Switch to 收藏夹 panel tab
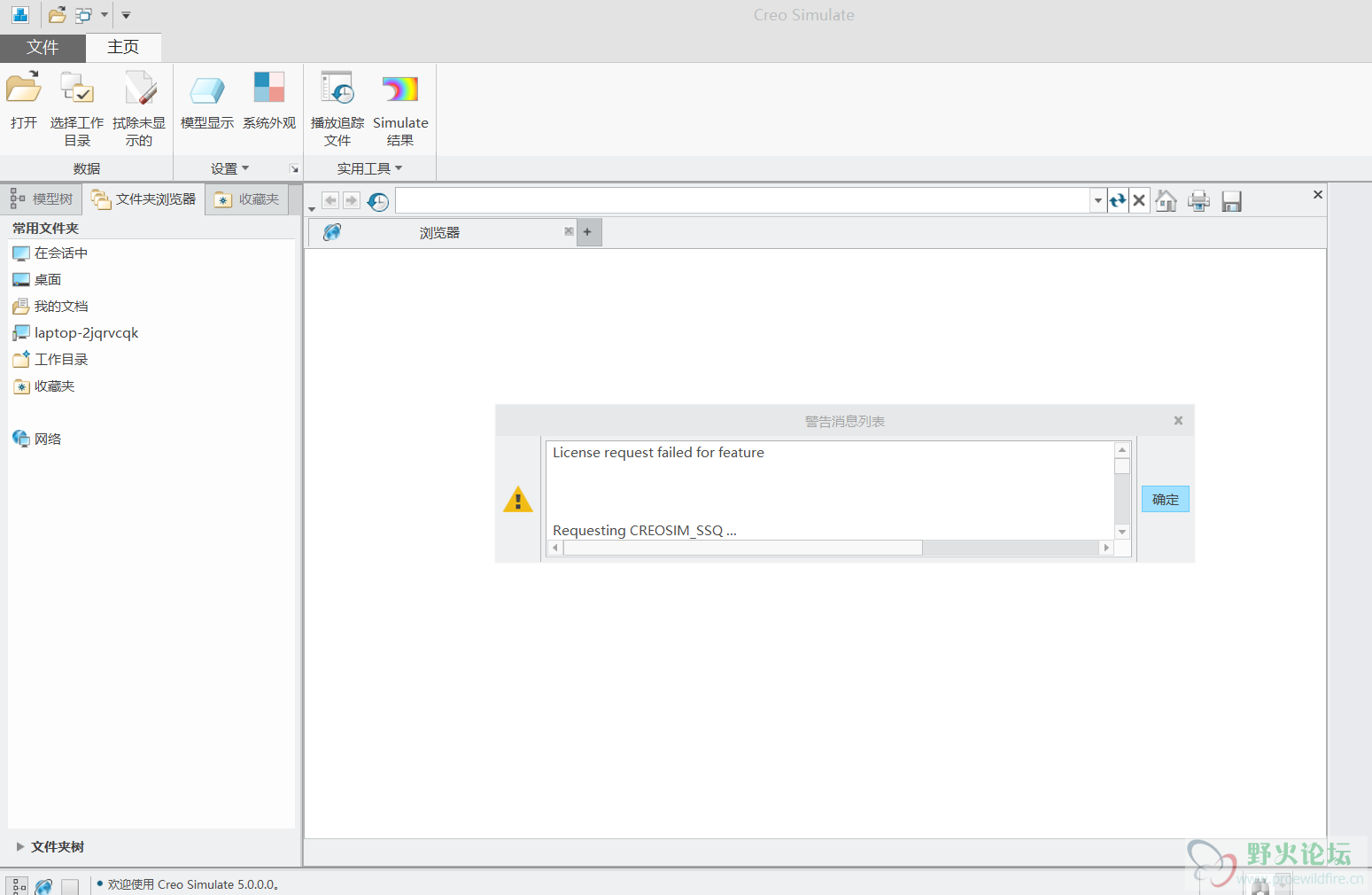Image resolution: width=1372 pixels, height=895 pixels. [x=247, y=199]
